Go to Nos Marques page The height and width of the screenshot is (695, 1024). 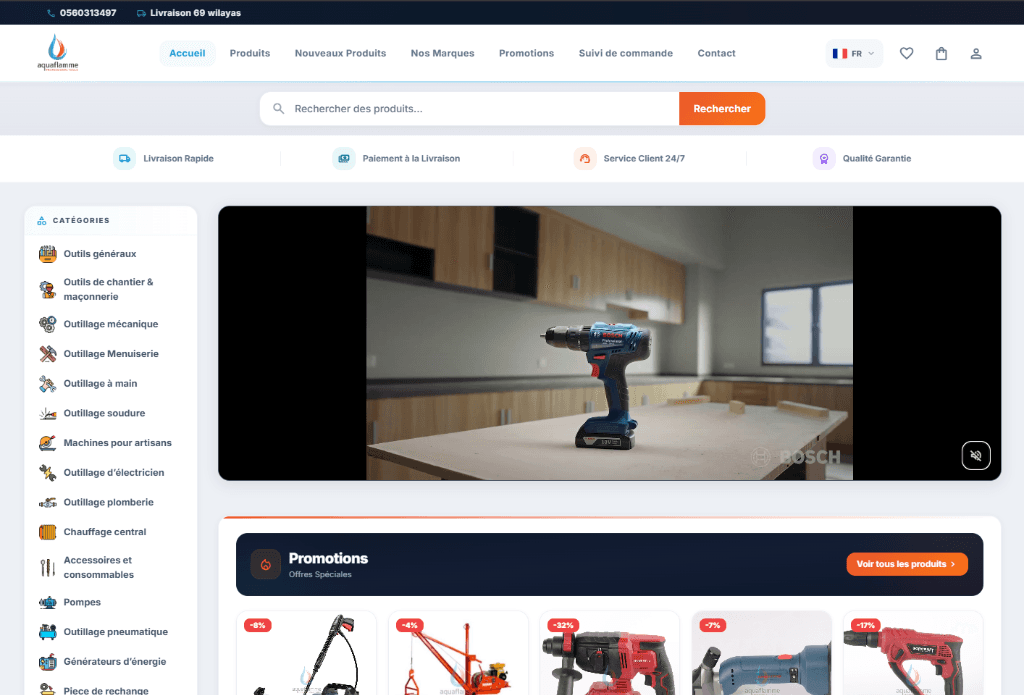pyautogui.click(x=442, y=54)
